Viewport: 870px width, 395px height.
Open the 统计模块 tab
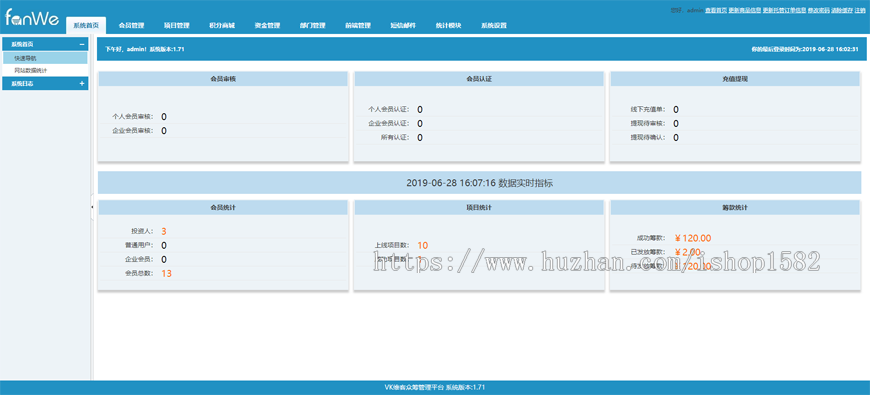click(448, 26)
